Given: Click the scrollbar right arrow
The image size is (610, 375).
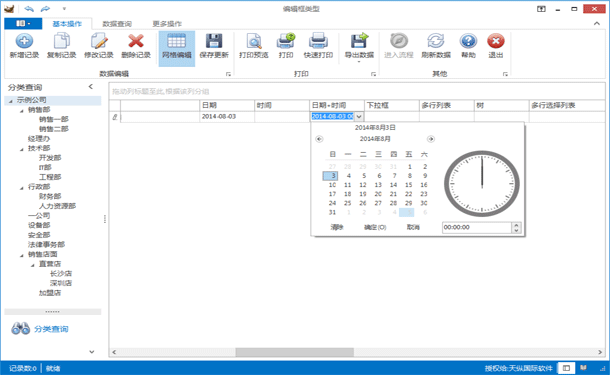Looking at the screenshot, I should [x=600, y=352].
